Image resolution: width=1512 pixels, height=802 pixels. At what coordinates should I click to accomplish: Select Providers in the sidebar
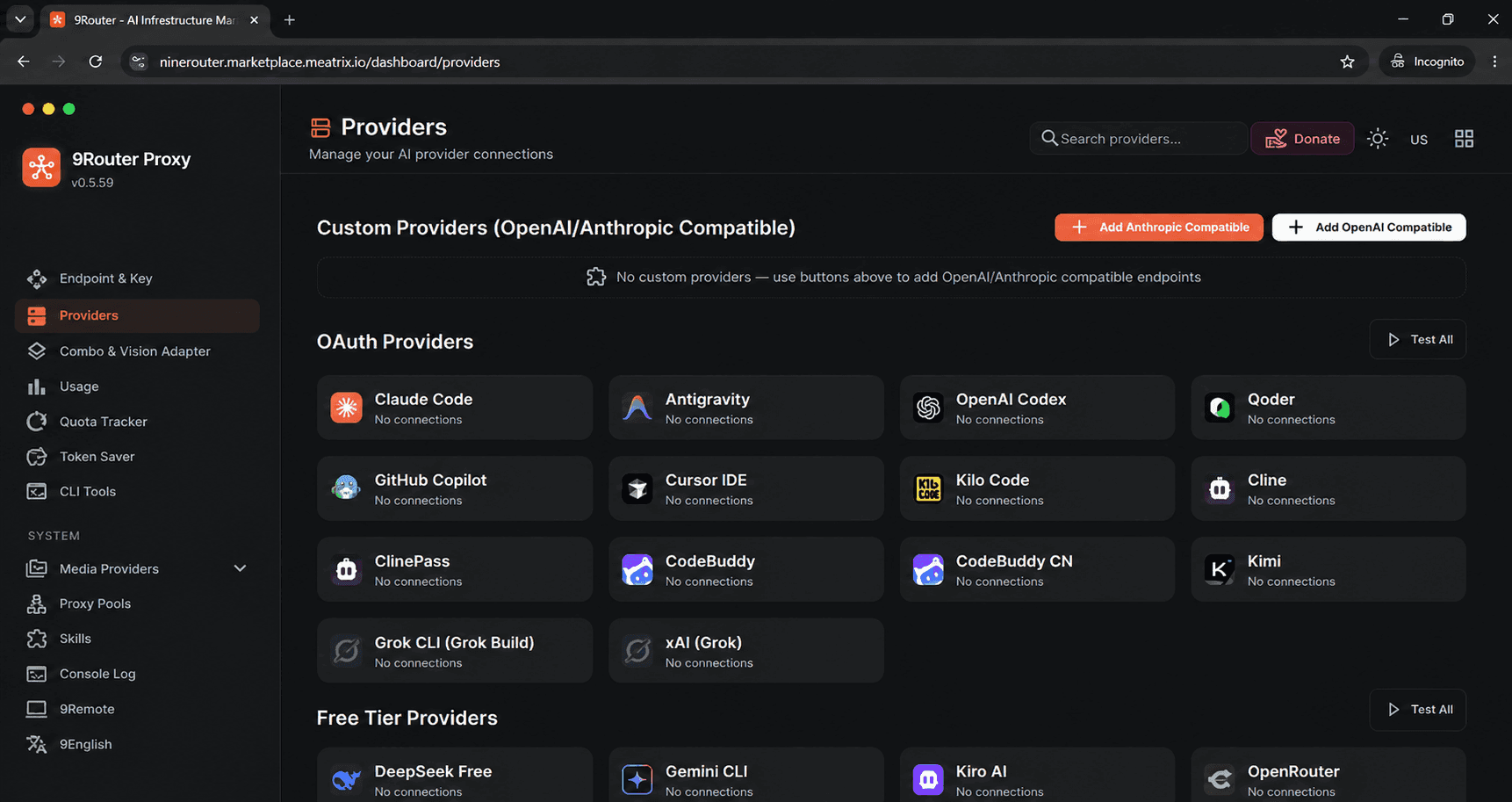[137, 315]
